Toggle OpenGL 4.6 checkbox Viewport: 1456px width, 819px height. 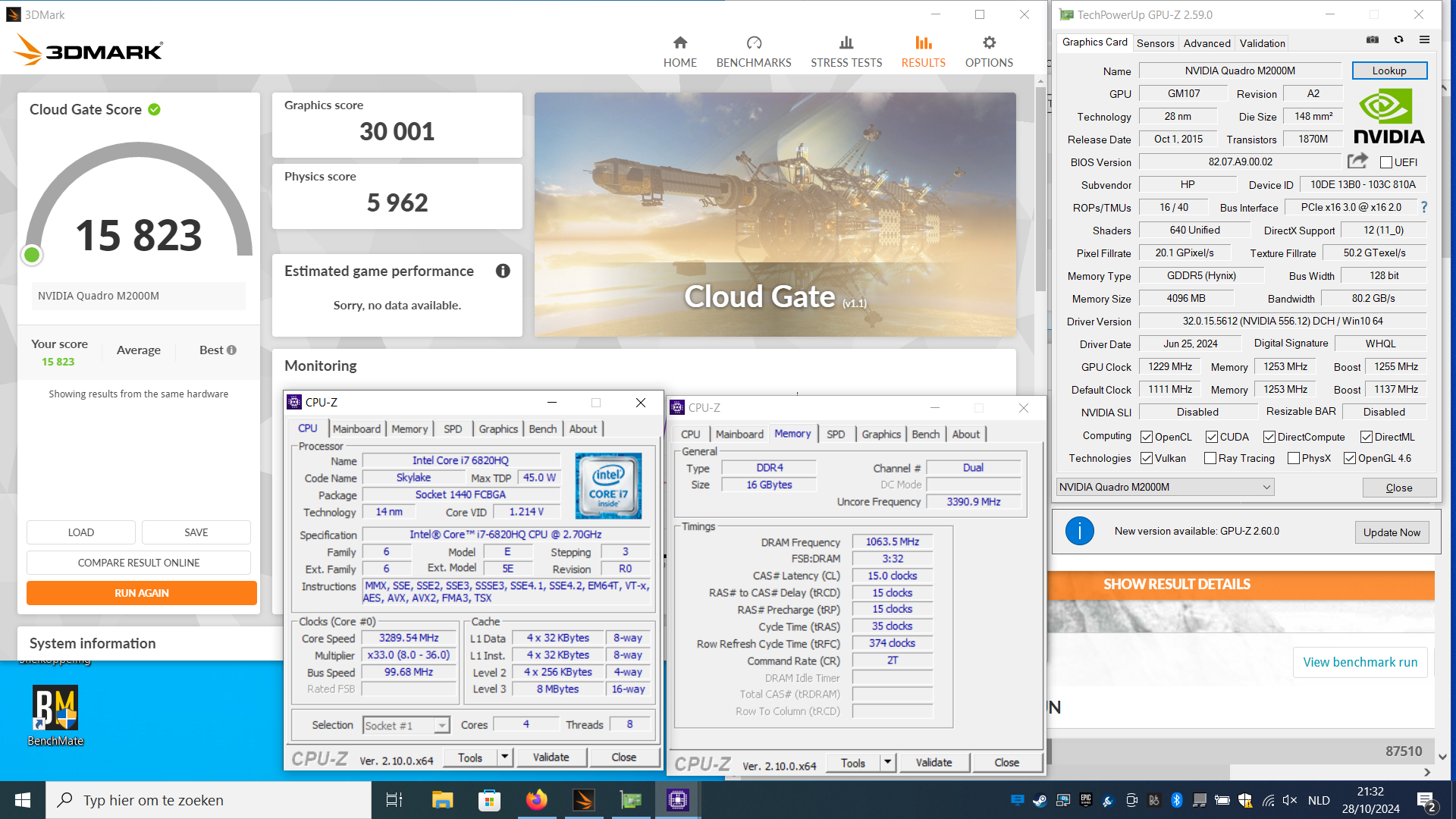(x=1350, y=458)
